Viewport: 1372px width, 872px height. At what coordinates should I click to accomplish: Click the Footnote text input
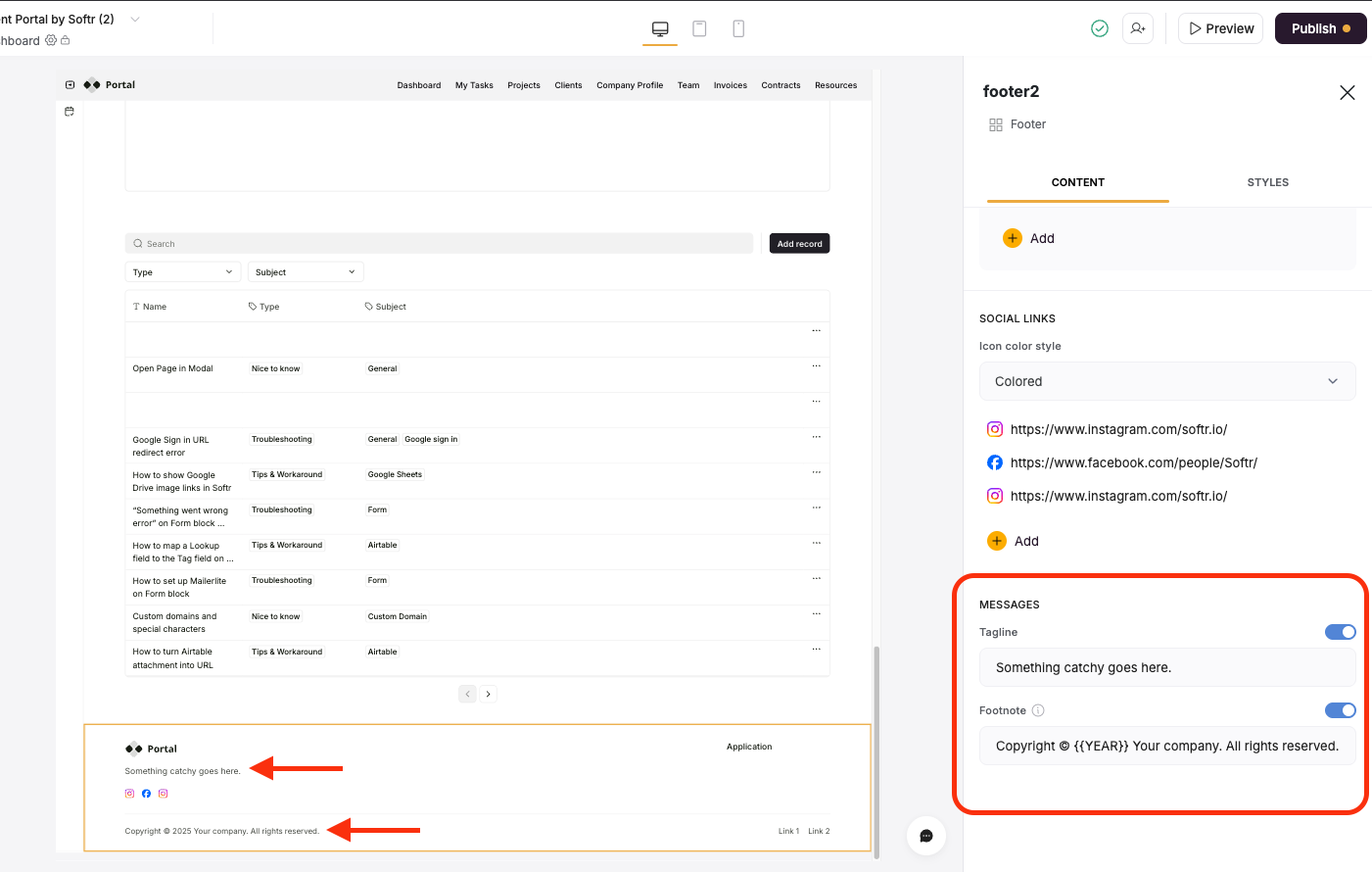(1167, 746)
